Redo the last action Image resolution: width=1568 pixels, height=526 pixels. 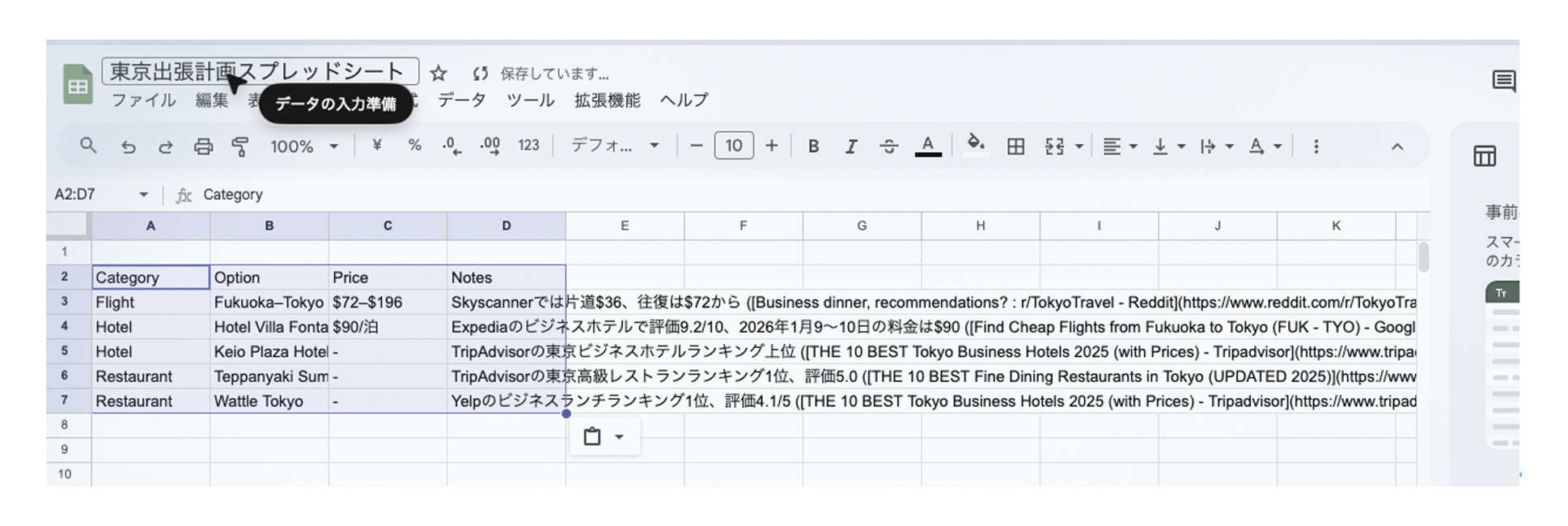[165, 146]
